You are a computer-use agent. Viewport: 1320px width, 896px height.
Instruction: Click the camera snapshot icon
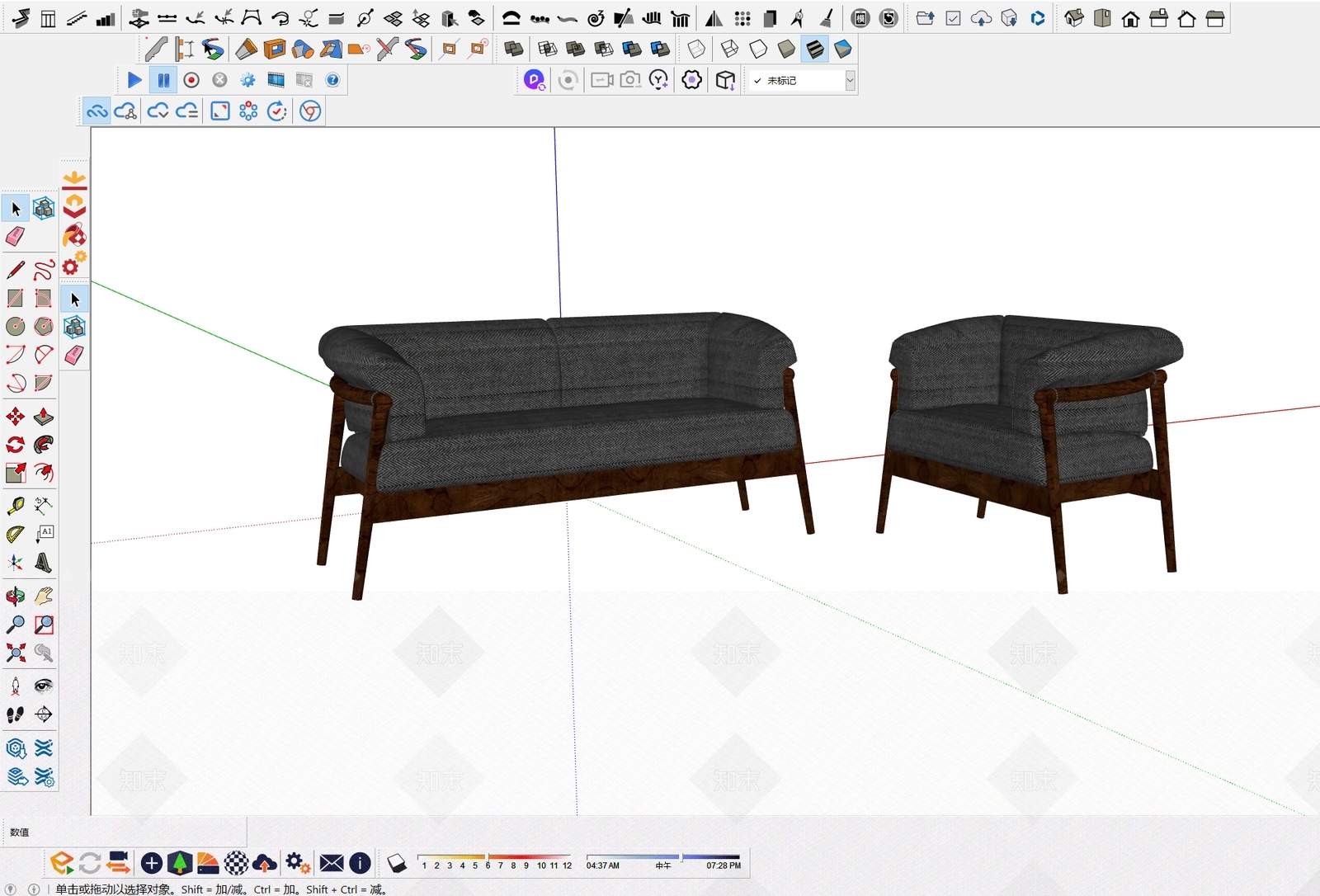tap(630, 80)
